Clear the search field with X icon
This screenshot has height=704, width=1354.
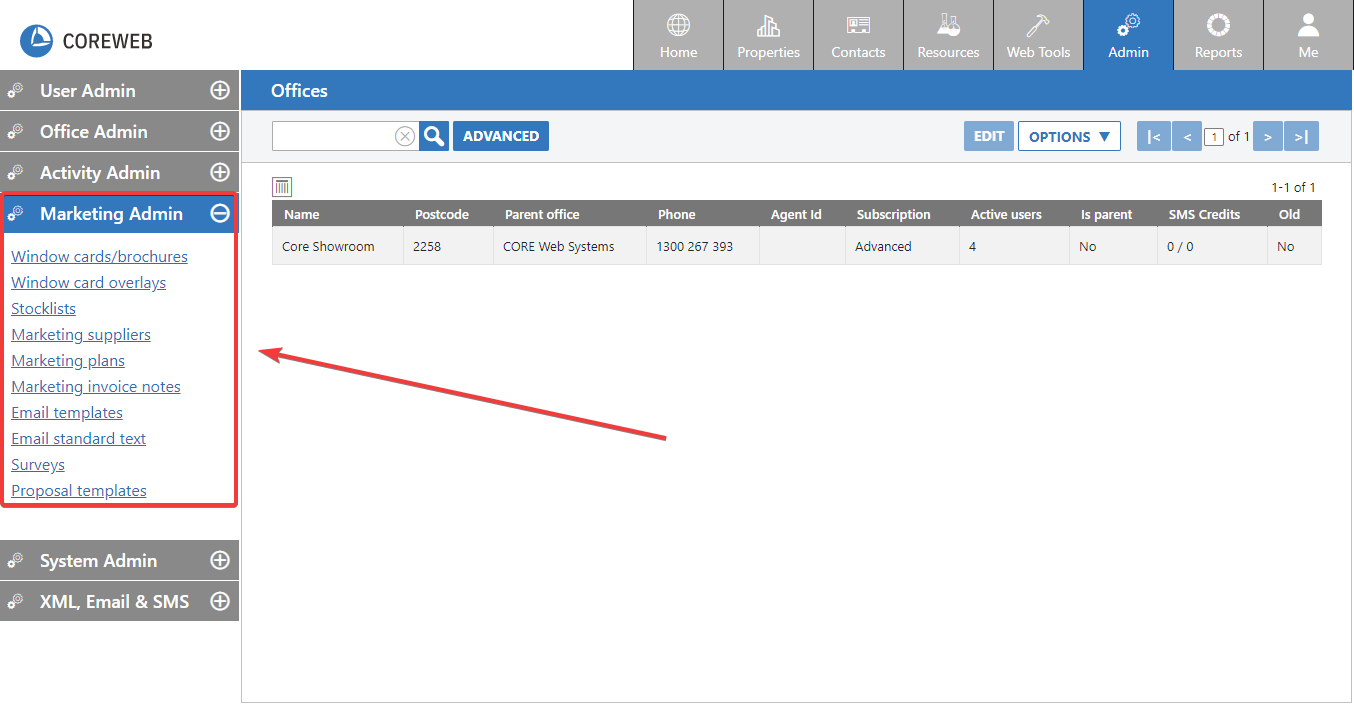[405, 136]
